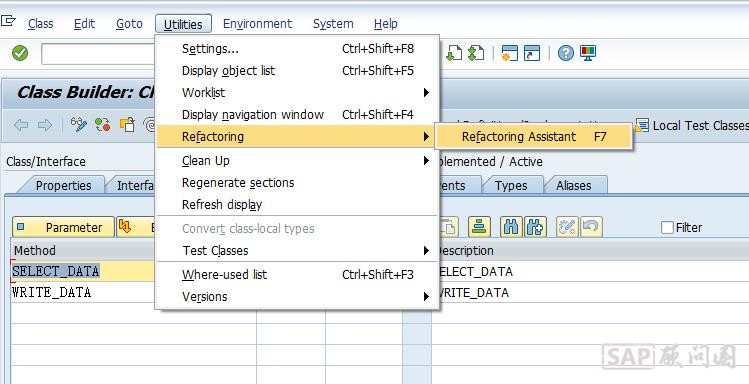Screen dimensions: 749x384
Task: Launch Refactoring Assistant from submenu
Action: (x=534, y=137)
